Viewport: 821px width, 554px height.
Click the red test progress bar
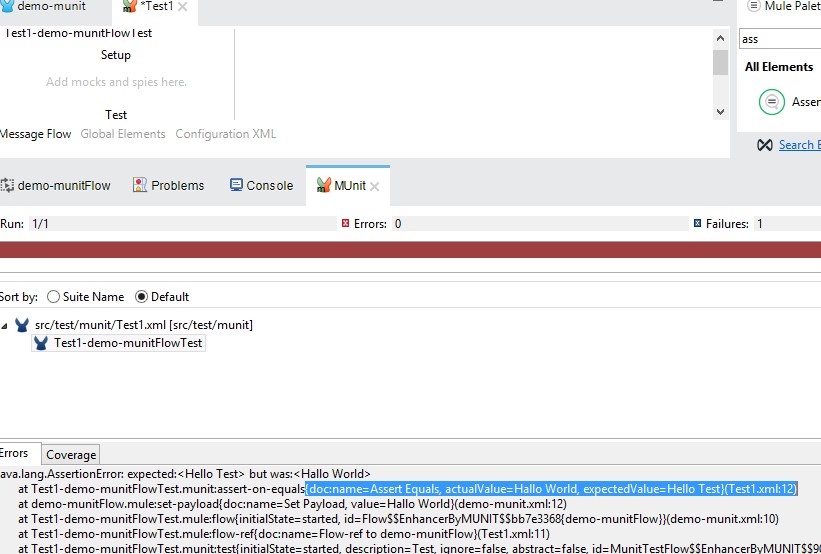pyautogui.click(x=410, y=250)
